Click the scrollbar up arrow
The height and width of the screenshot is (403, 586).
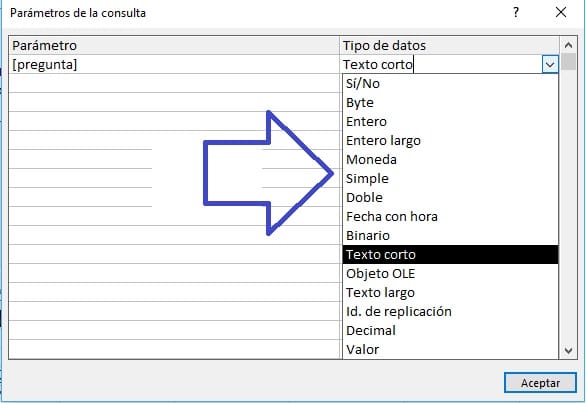click(568, 45)
